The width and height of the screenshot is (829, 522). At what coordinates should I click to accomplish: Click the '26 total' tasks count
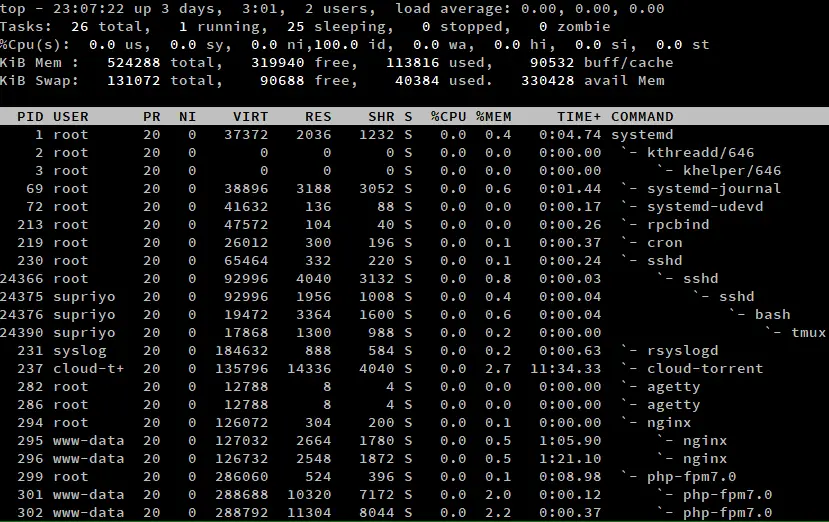click(x=106, y=26)
